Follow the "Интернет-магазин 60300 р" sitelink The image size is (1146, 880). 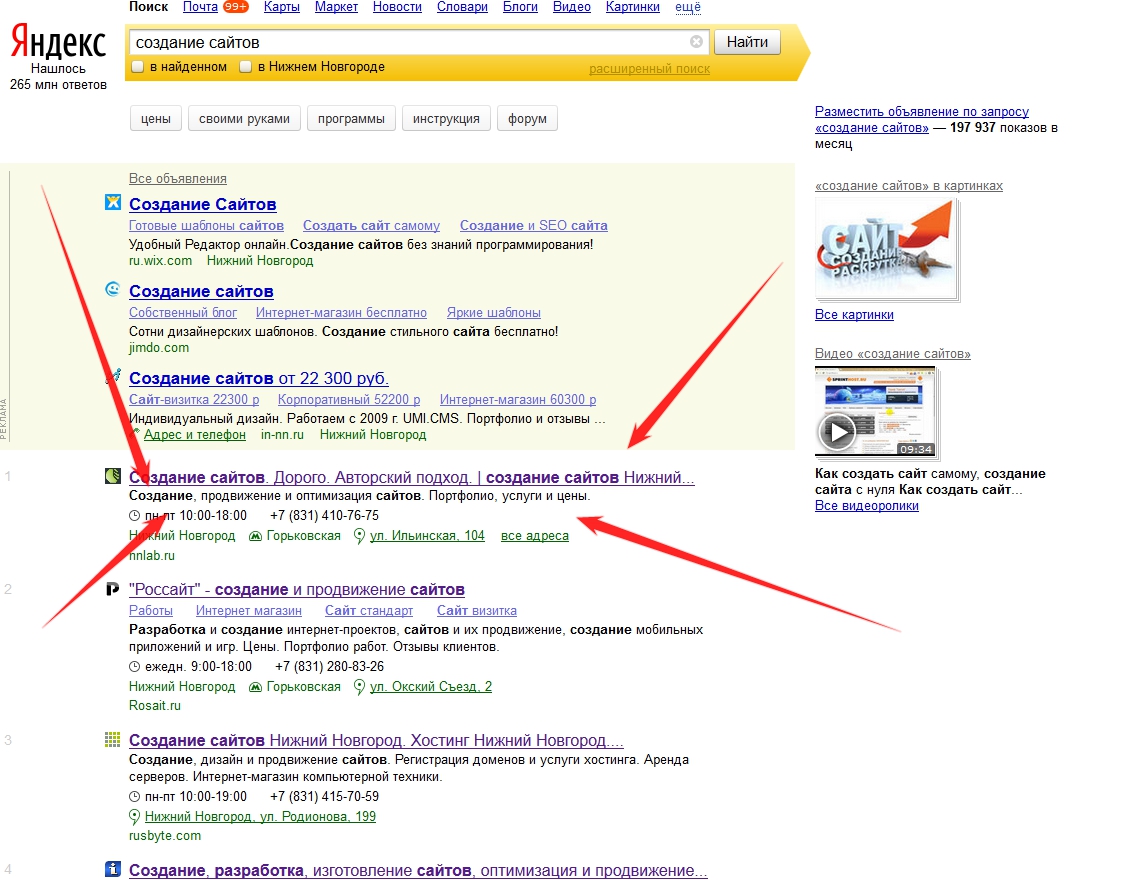pos(518,400)
